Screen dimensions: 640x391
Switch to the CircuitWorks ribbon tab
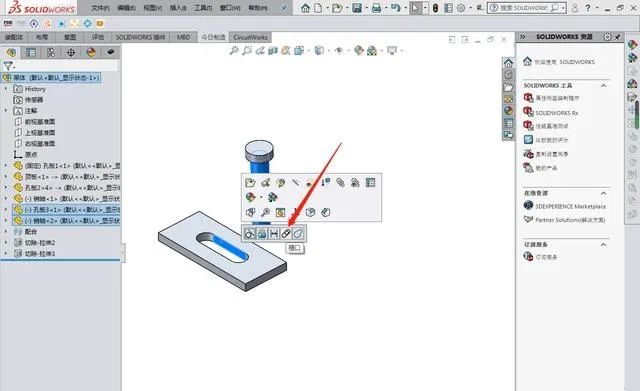tap(250, 37)
